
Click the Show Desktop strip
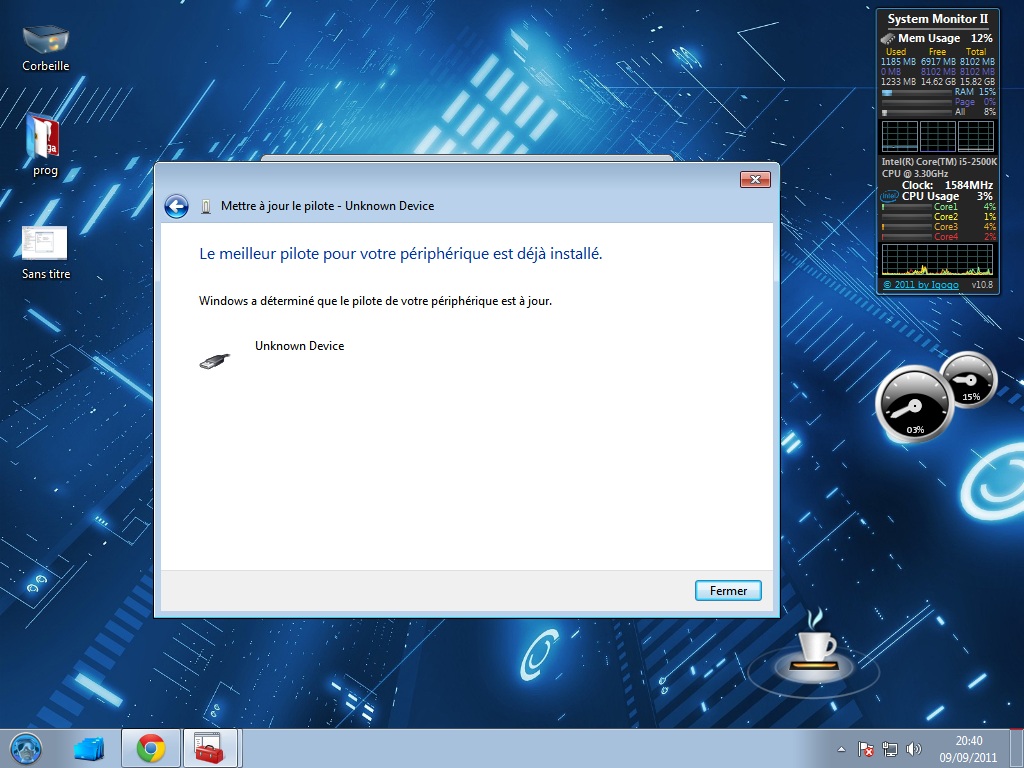(1017, 748)
